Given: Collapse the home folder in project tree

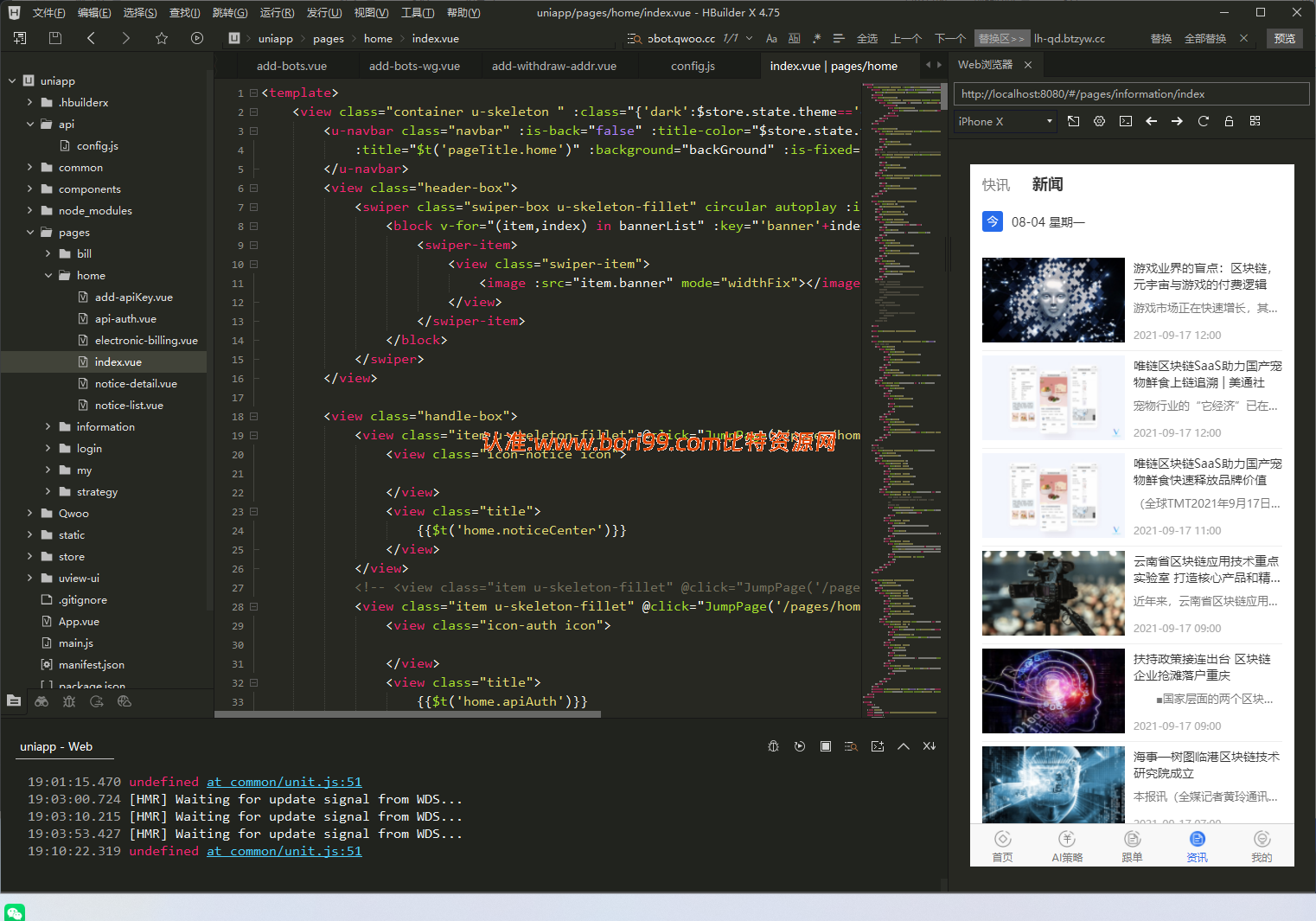Looking at the screenshot, I should tap(48, 275).
